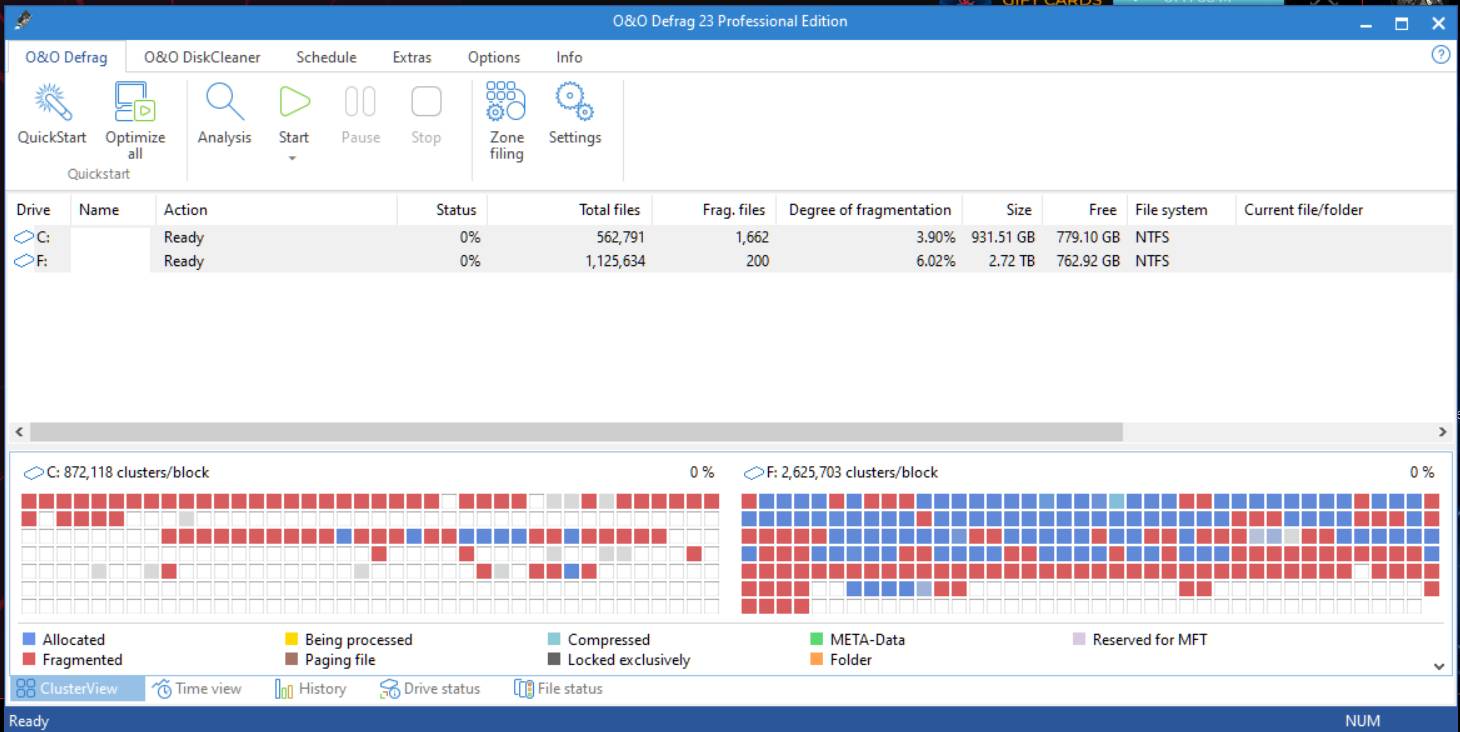Screen dimensions: 1460x732
Task: Click the right arrow of horizontal scrollbar
Action: [1442, 432]
